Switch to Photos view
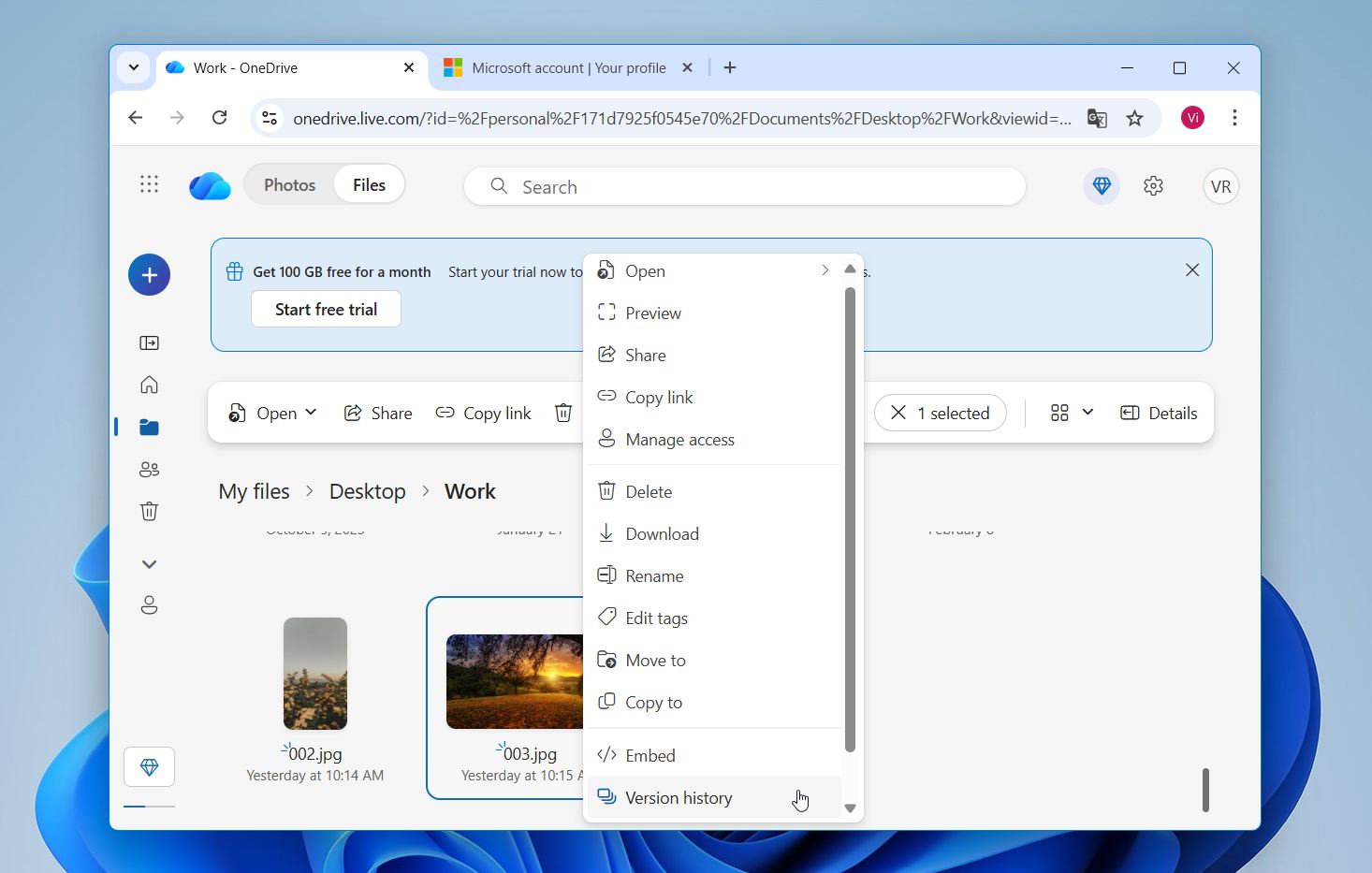This screenshot has height=873, width=1372. [x=288, y=183]
